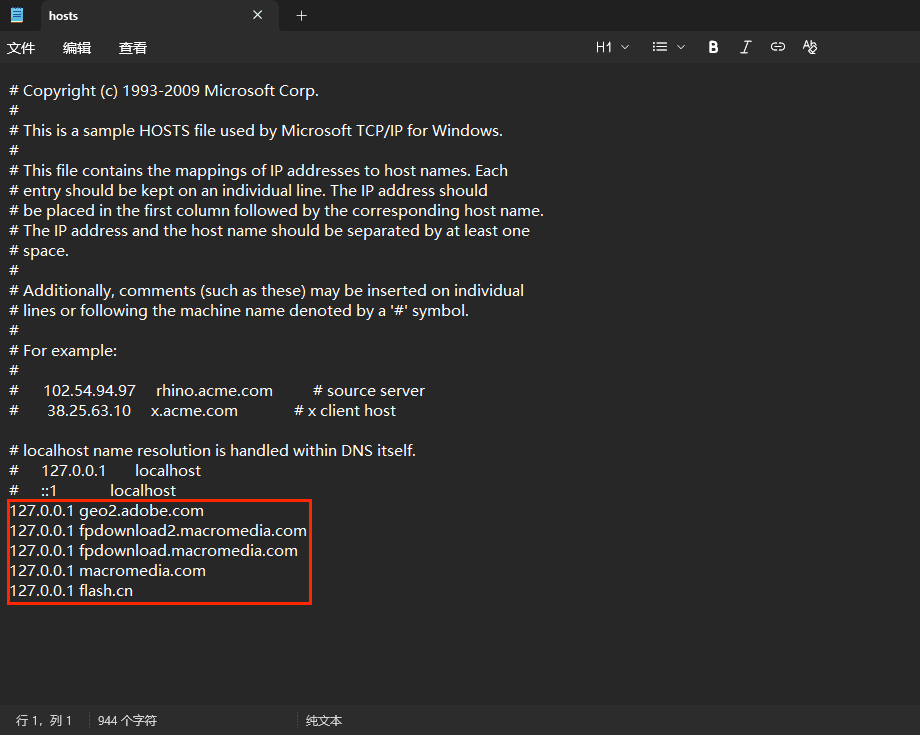Screen dimensions: 920x735
Task: Insert a link with the link icon
Action: (x=777, y=47)
